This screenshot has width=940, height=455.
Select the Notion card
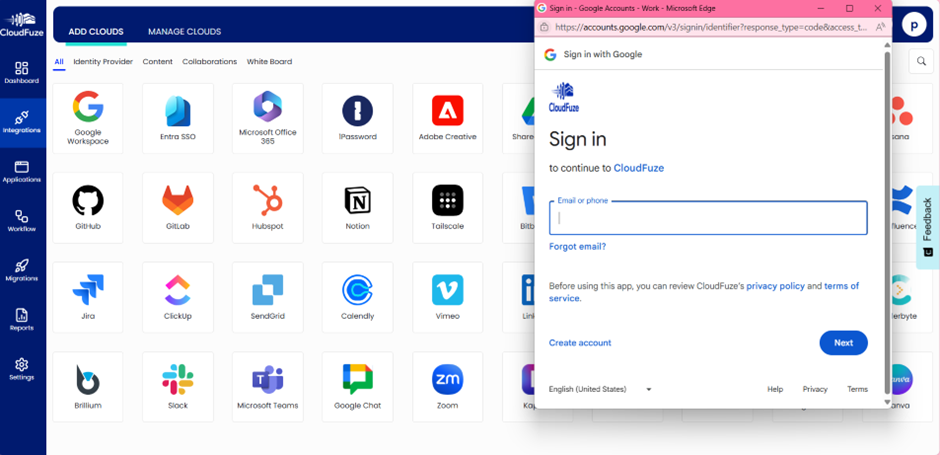pyautogui.click(x=358, y=208)
